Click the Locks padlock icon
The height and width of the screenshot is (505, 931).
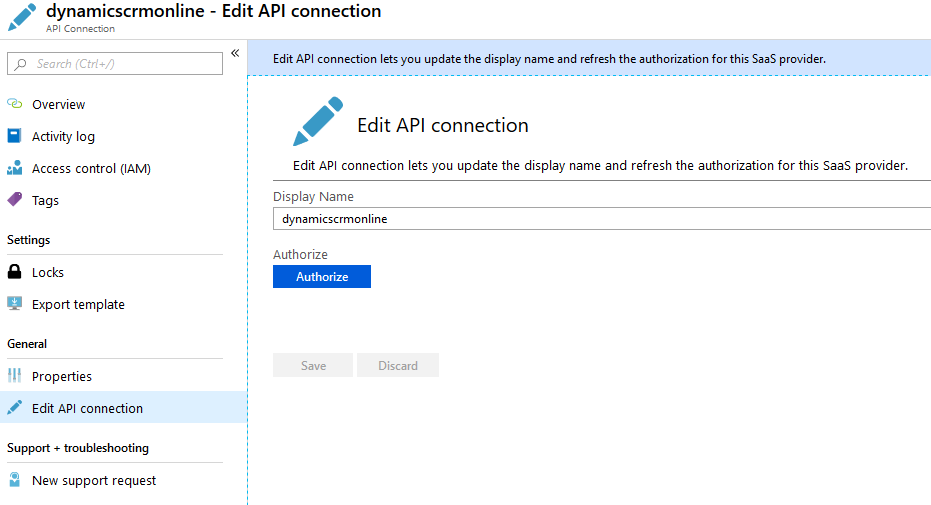14,272
